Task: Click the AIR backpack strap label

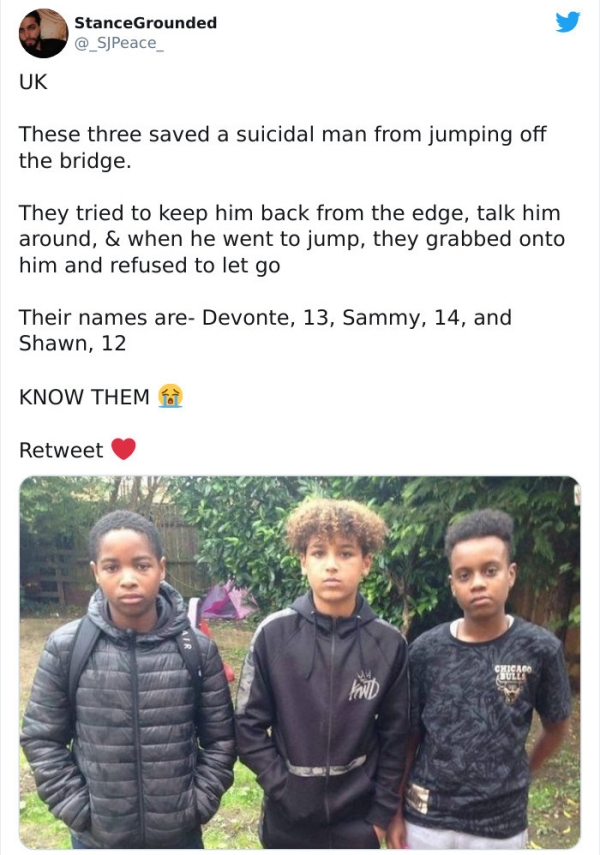Action: click(185, 638)
